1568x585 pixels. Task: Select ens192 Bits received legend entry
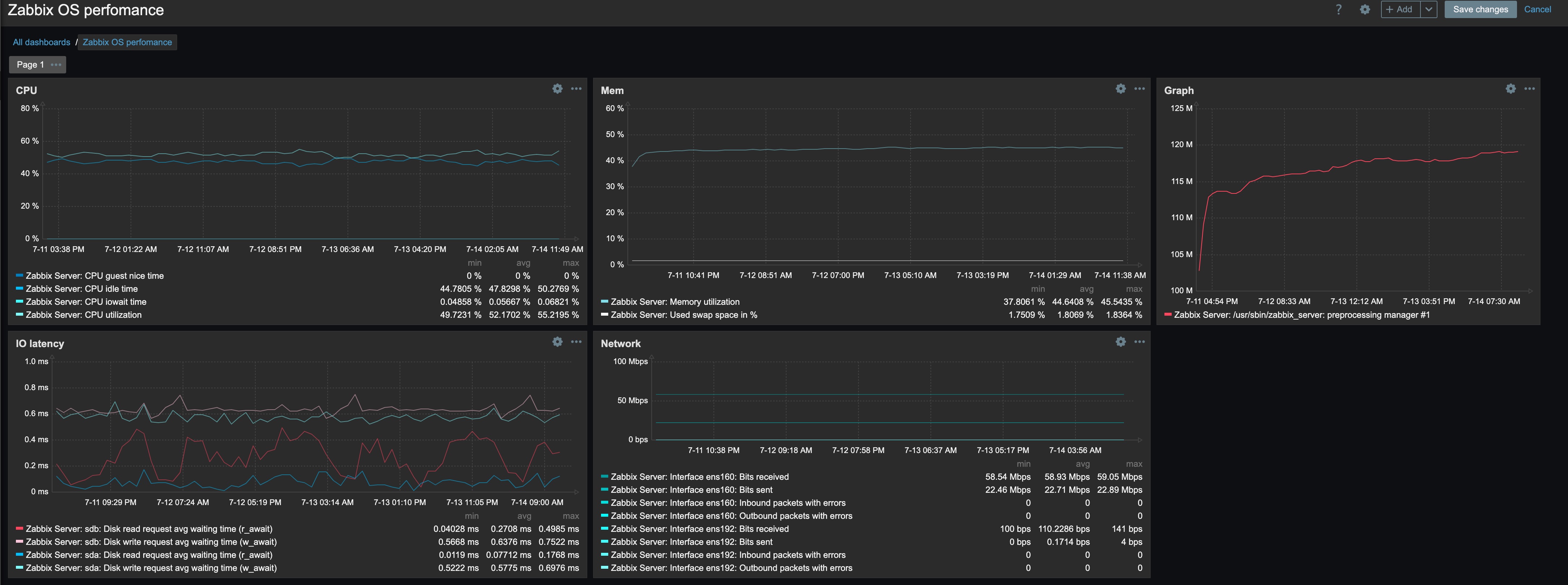pyautogui.click(x=699, y=529)
